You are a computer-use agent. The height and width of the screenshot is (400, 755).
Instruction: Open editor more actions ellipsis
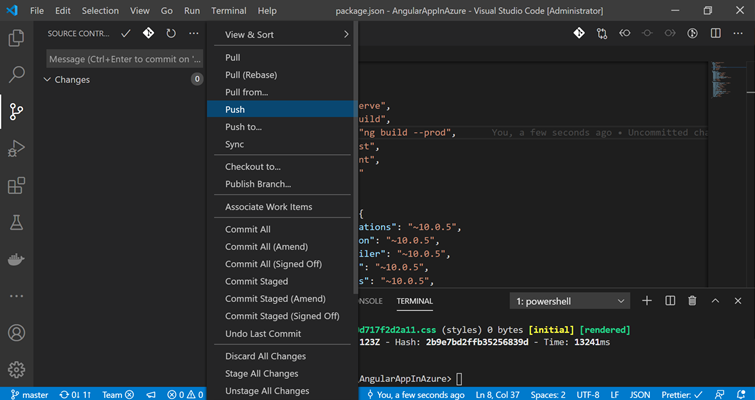click(x=738, y=33)
